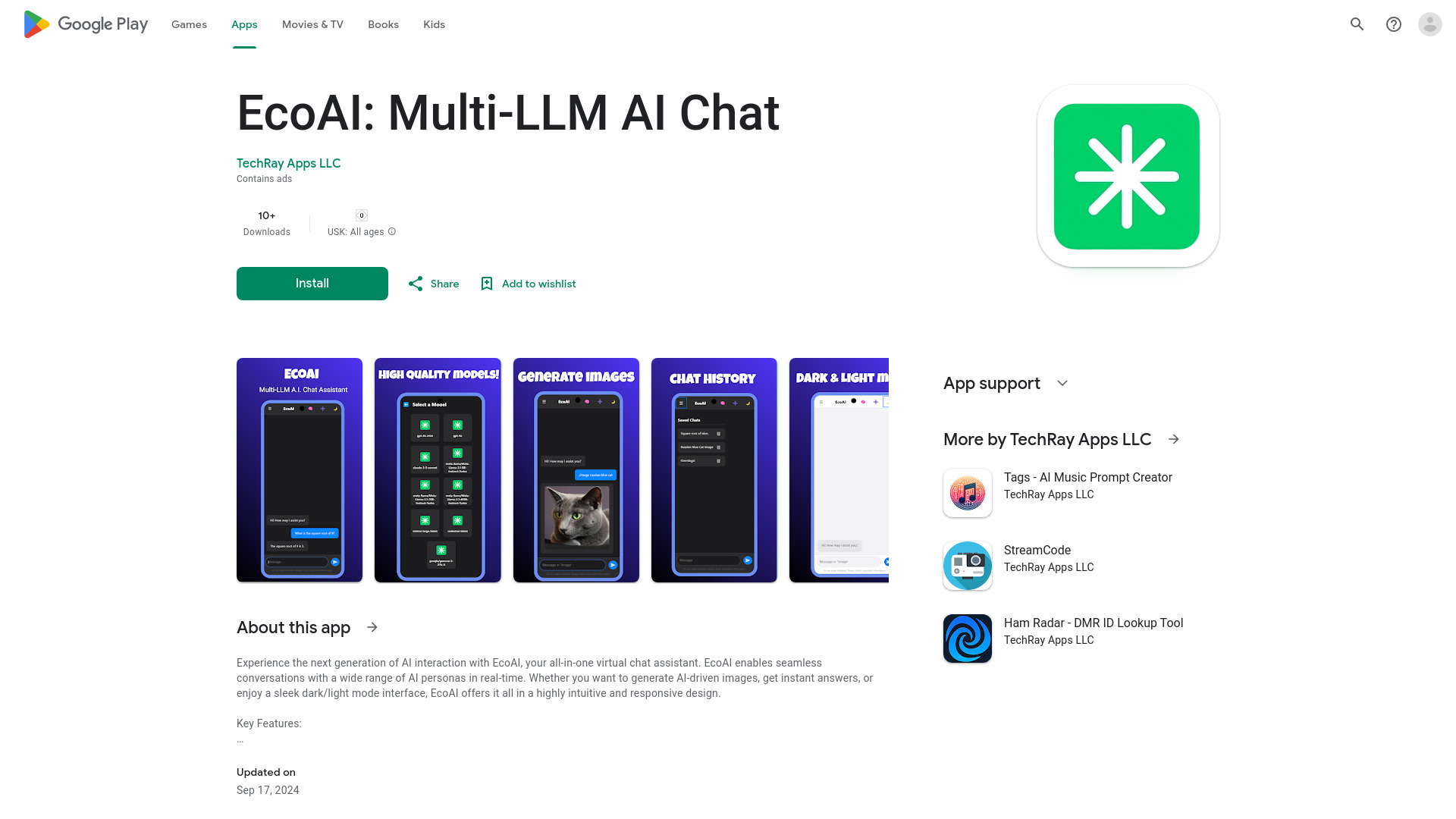Click the Generate Images screenshot thumbnail
Screen dimensions: 1456x819
pos(576,470)
